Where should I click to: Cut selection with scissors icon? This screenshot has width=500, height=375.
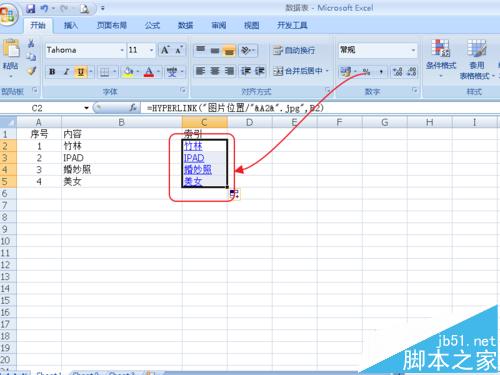(31, 44)
